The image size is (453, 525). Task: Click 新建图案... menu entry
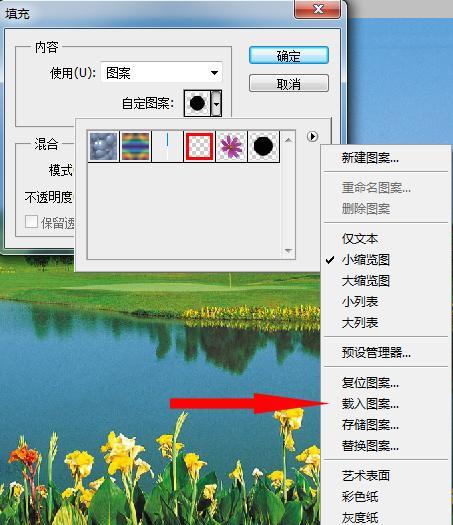click(x=370, y=157)
